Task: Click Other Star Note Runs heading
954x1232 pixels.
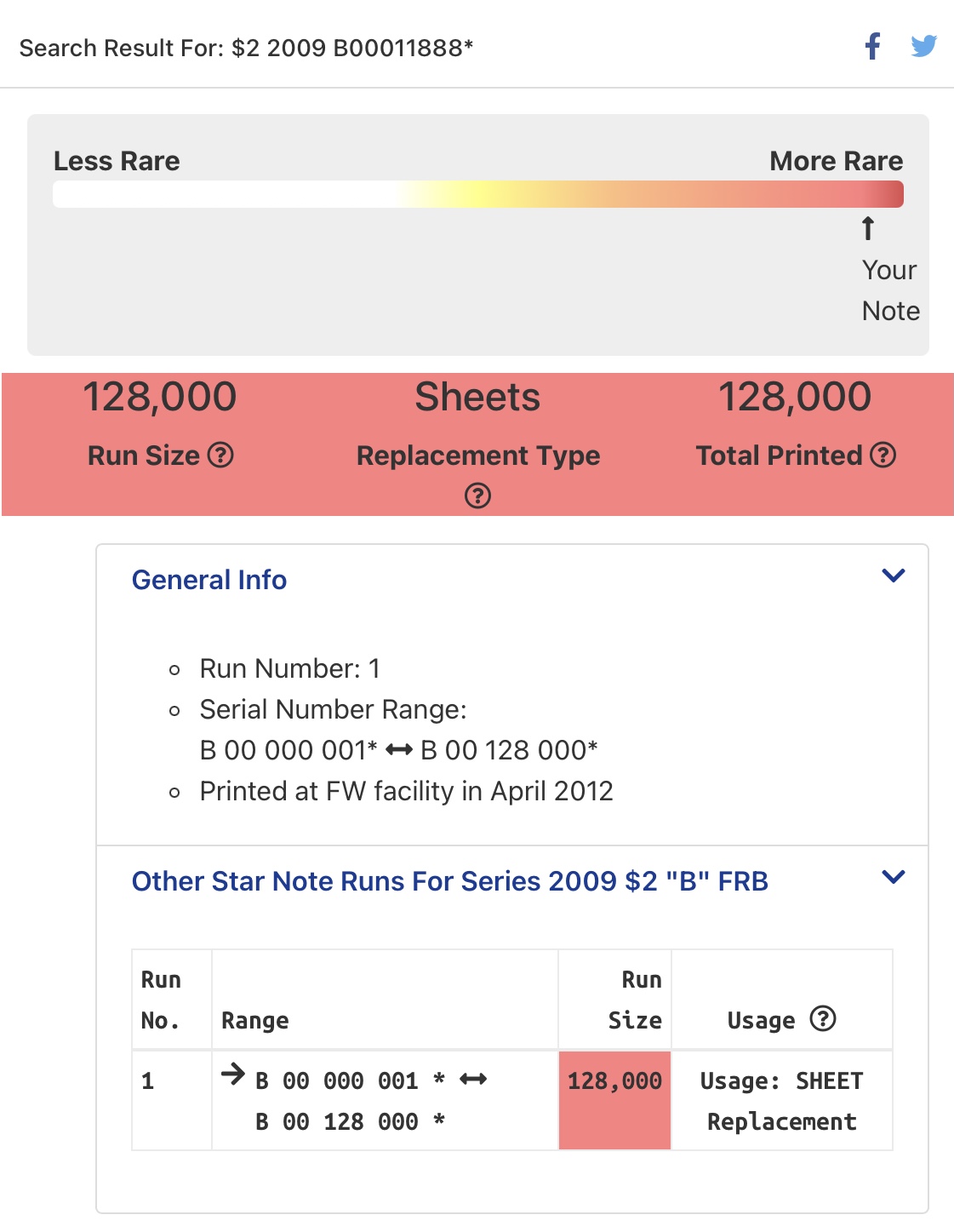Action: pyautogui.click(x=450, y=881)
